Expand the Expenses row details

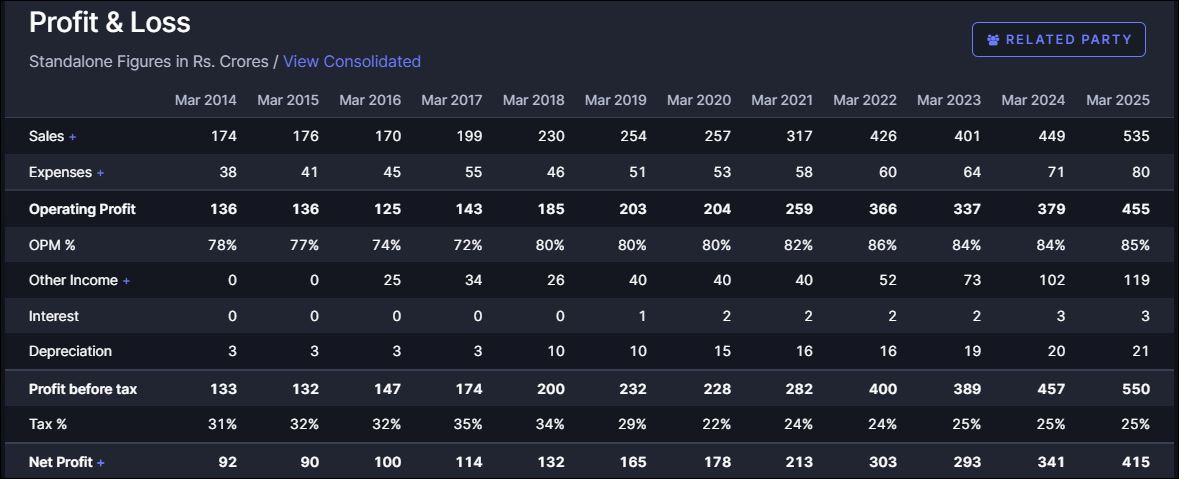(100, 173)
